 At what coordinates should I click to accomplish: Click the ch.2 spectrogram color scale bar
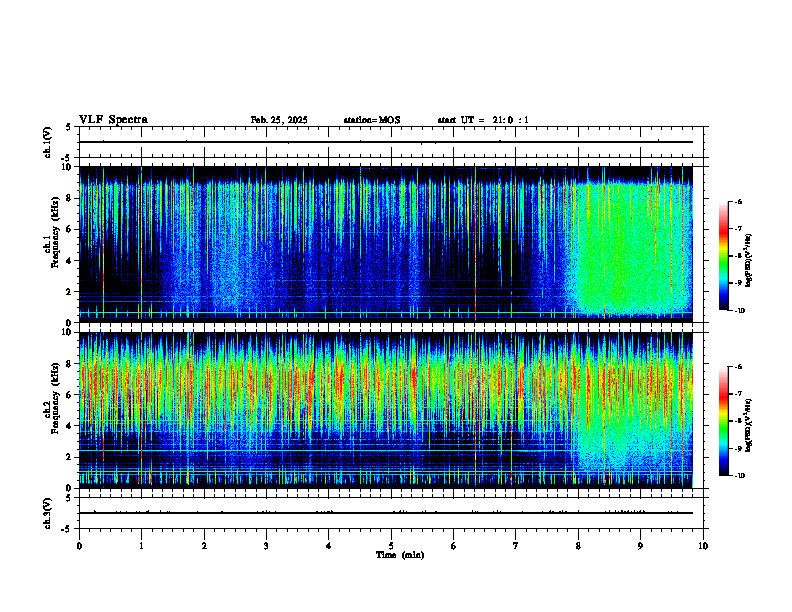[x=724, y=421]
